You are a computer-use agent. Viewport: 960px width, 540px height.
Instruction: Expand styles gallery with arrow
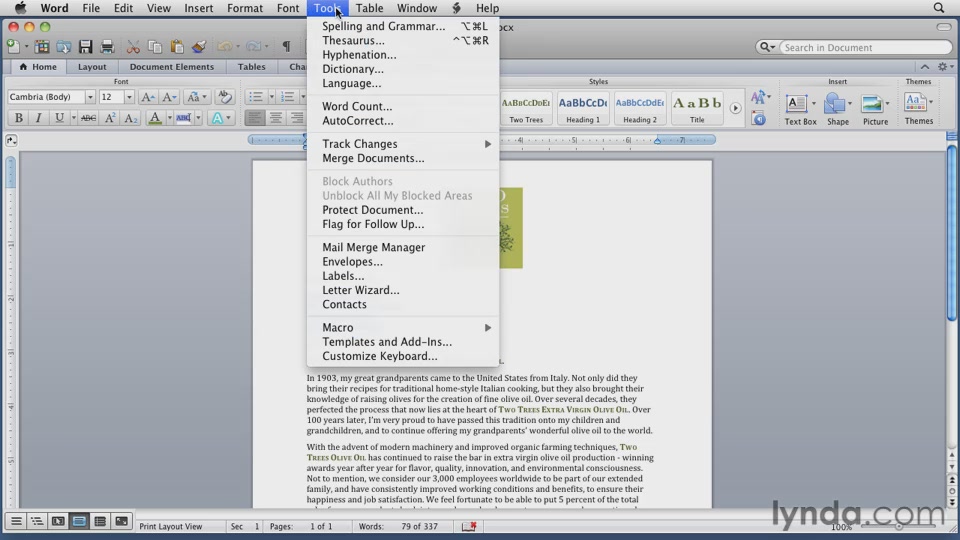(735, 108)
